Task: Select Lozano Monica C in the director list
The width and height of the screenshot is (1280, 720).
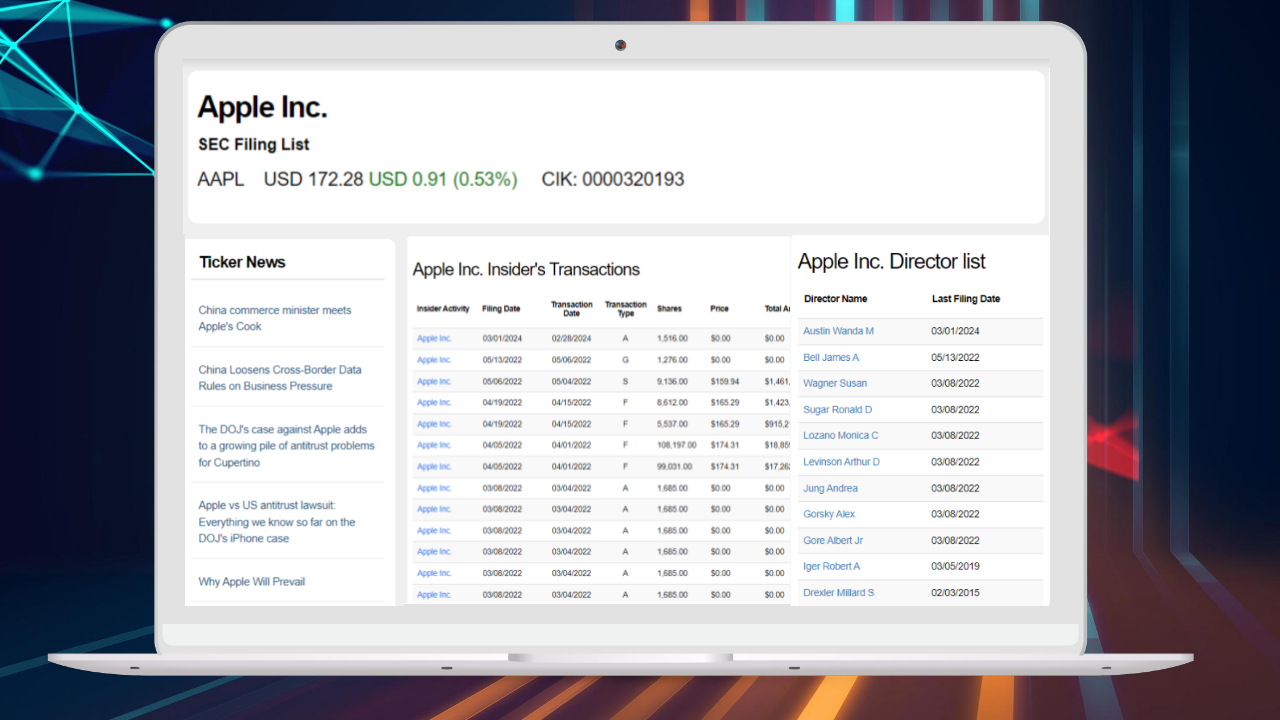Action: (x=840, y=435)
